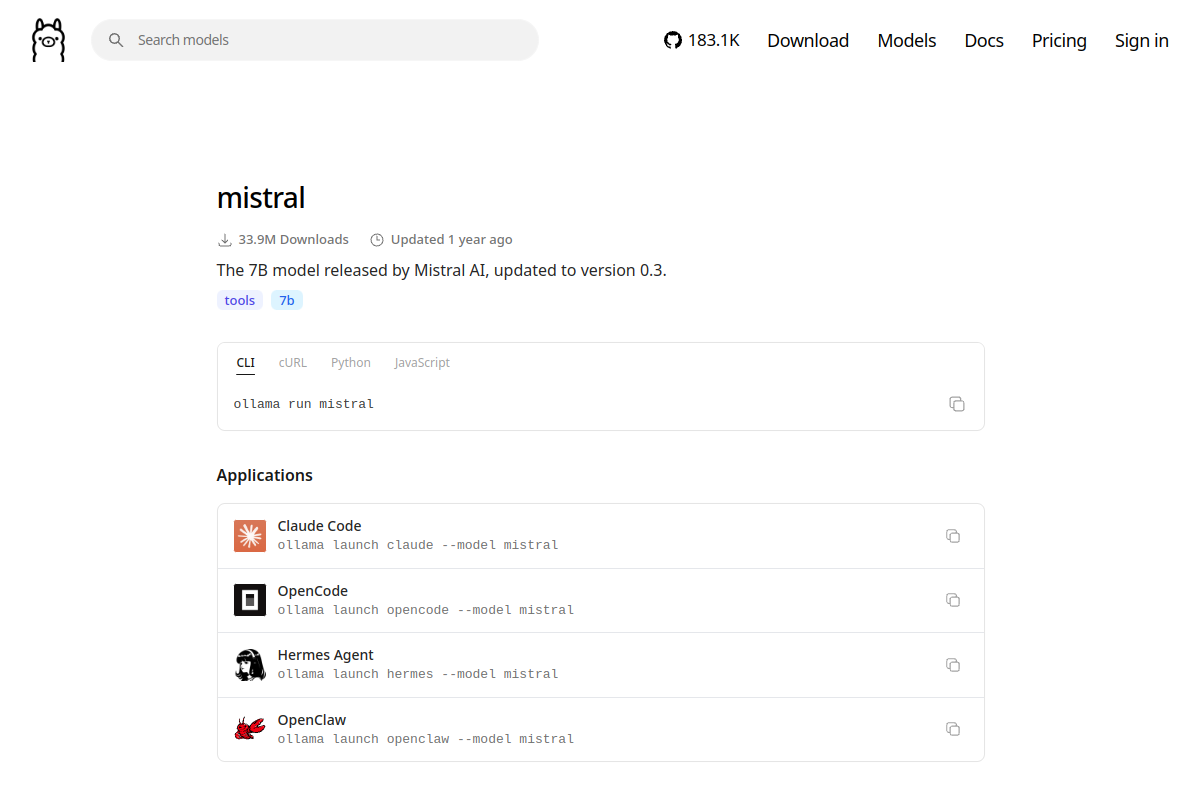Viewport: 1200px width, 800px height.
Task: Open the Pricing page
Action: click(1059, 40)
